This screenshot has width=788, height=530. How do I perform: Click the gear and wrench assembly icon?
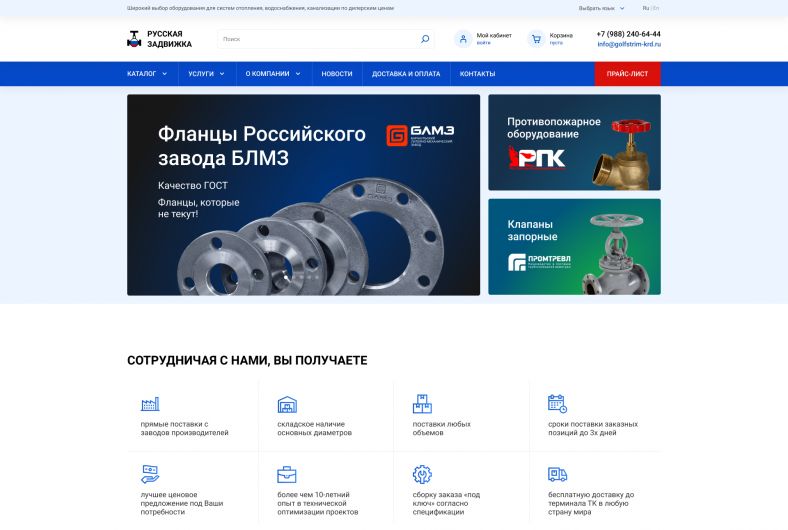pos(422,474)
